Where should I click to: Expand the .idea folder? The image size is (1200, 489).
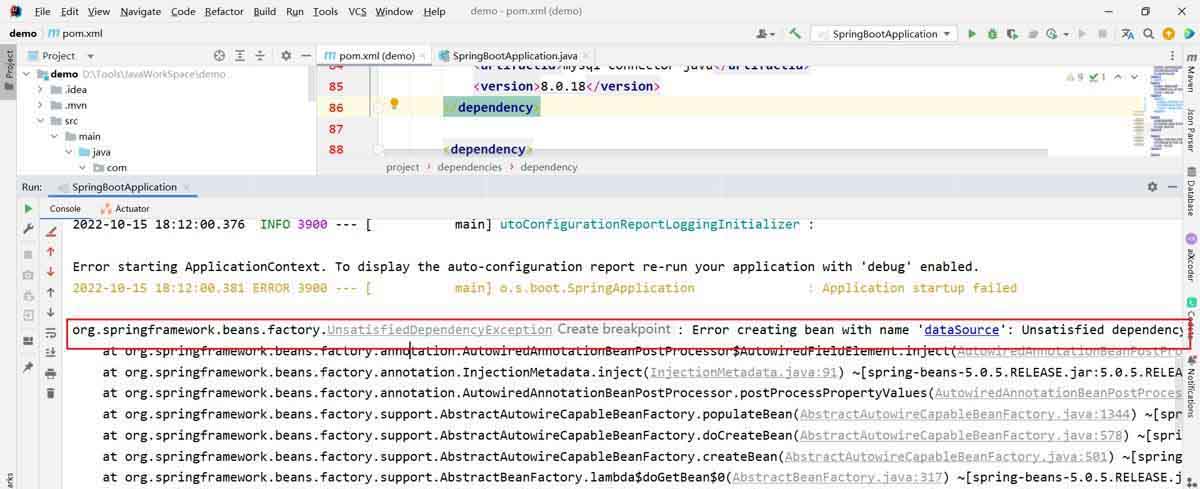(40, 90)
